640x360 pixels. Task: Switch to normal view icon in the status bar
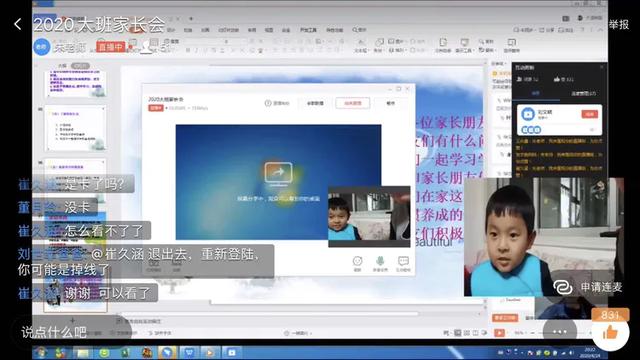458,333
